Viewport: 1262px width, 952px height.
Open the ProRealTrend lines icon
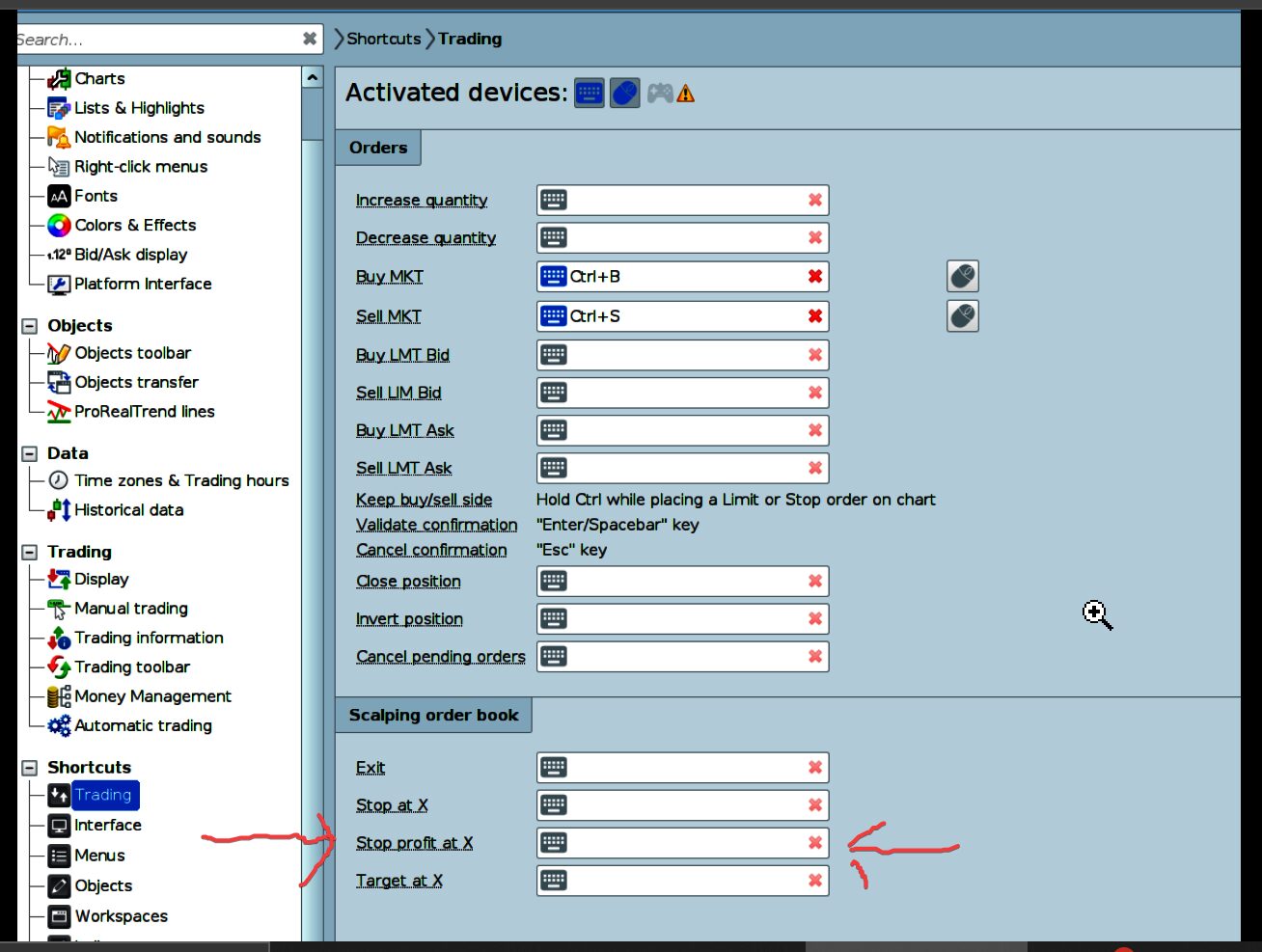coord(59,412)
